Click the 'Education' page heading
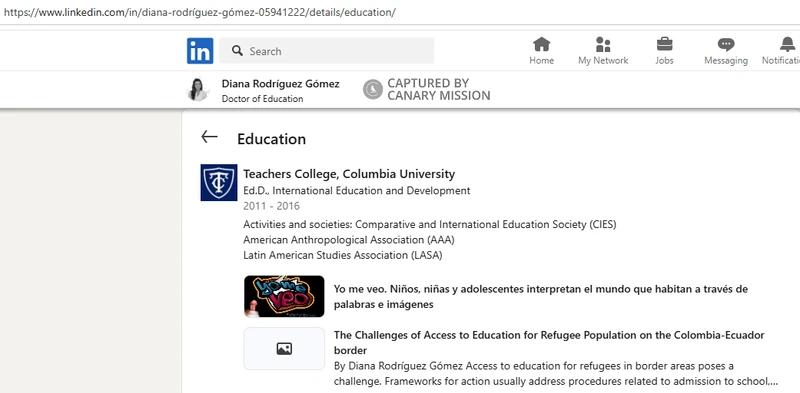 pos(271,139)
